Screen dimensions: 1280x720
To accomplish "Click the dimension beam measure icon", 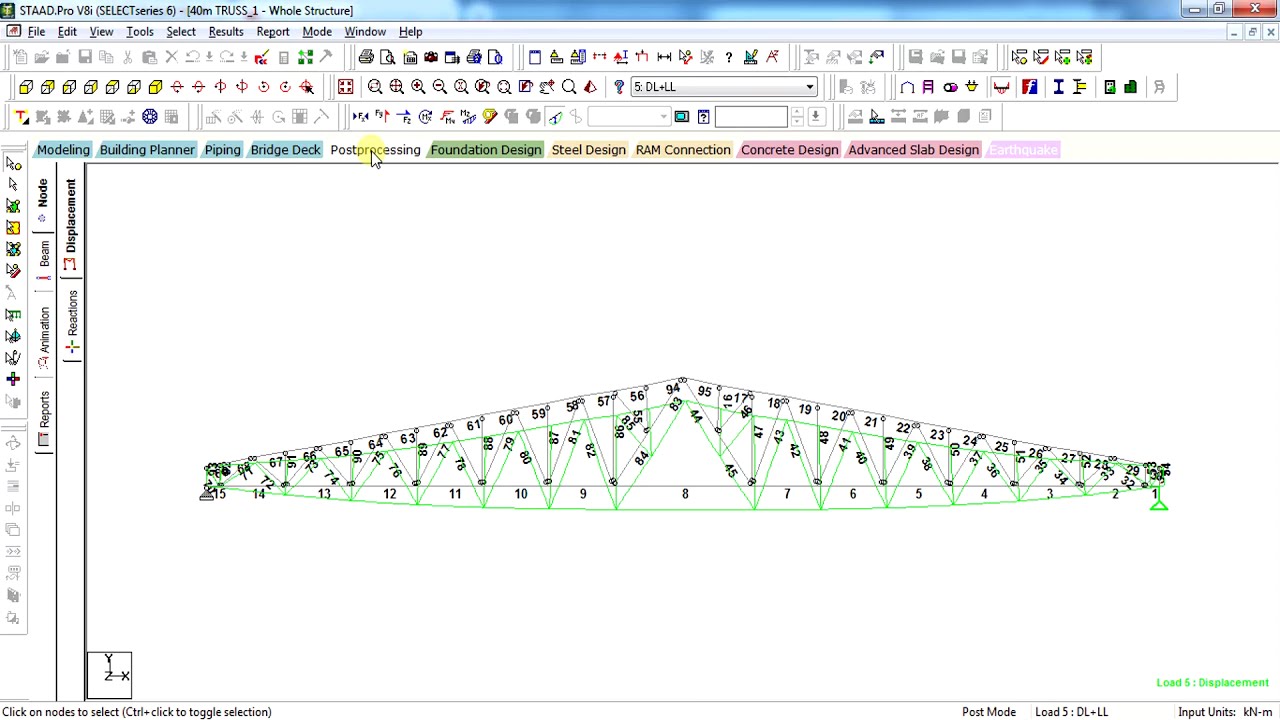I will click(x=664, y=57).
